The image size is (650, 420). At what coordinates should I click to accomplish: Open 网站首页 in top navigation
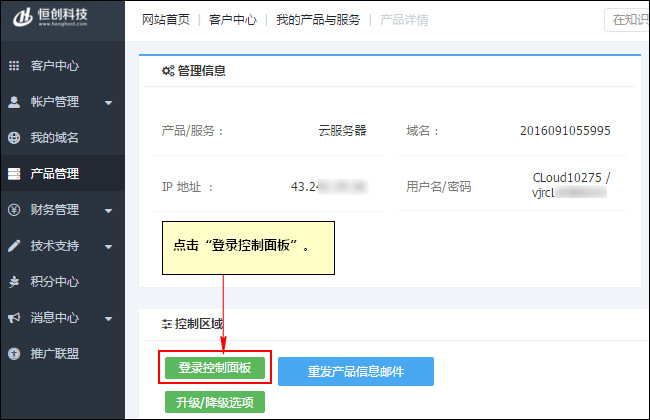(x=166, y=20)
